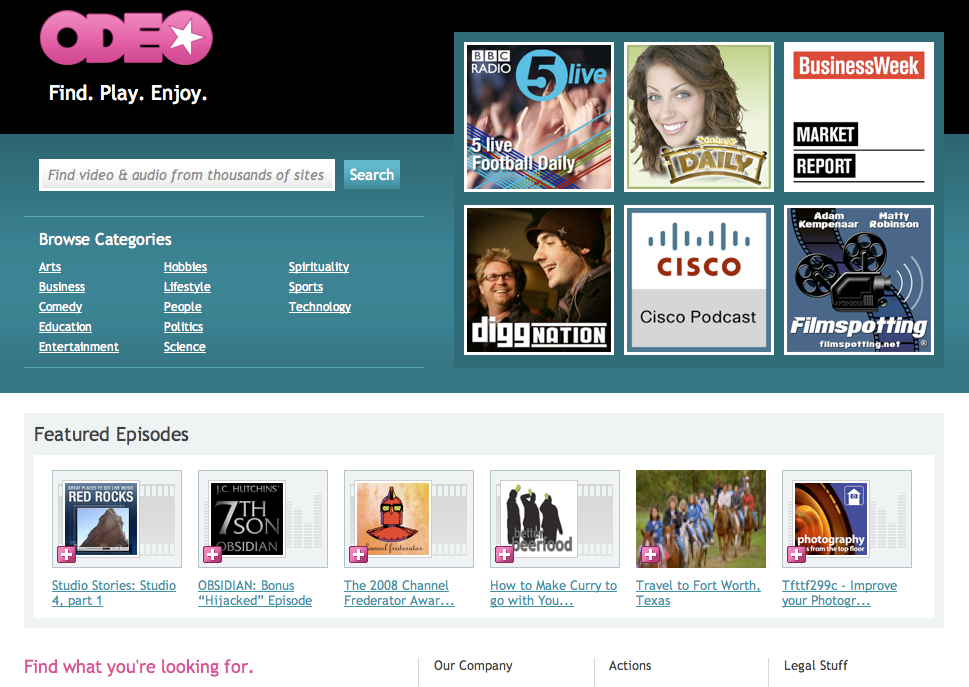The height and width of the screenshot is (687, 969).
Task: Open How to Make Curry link
Action: [553, 593]
